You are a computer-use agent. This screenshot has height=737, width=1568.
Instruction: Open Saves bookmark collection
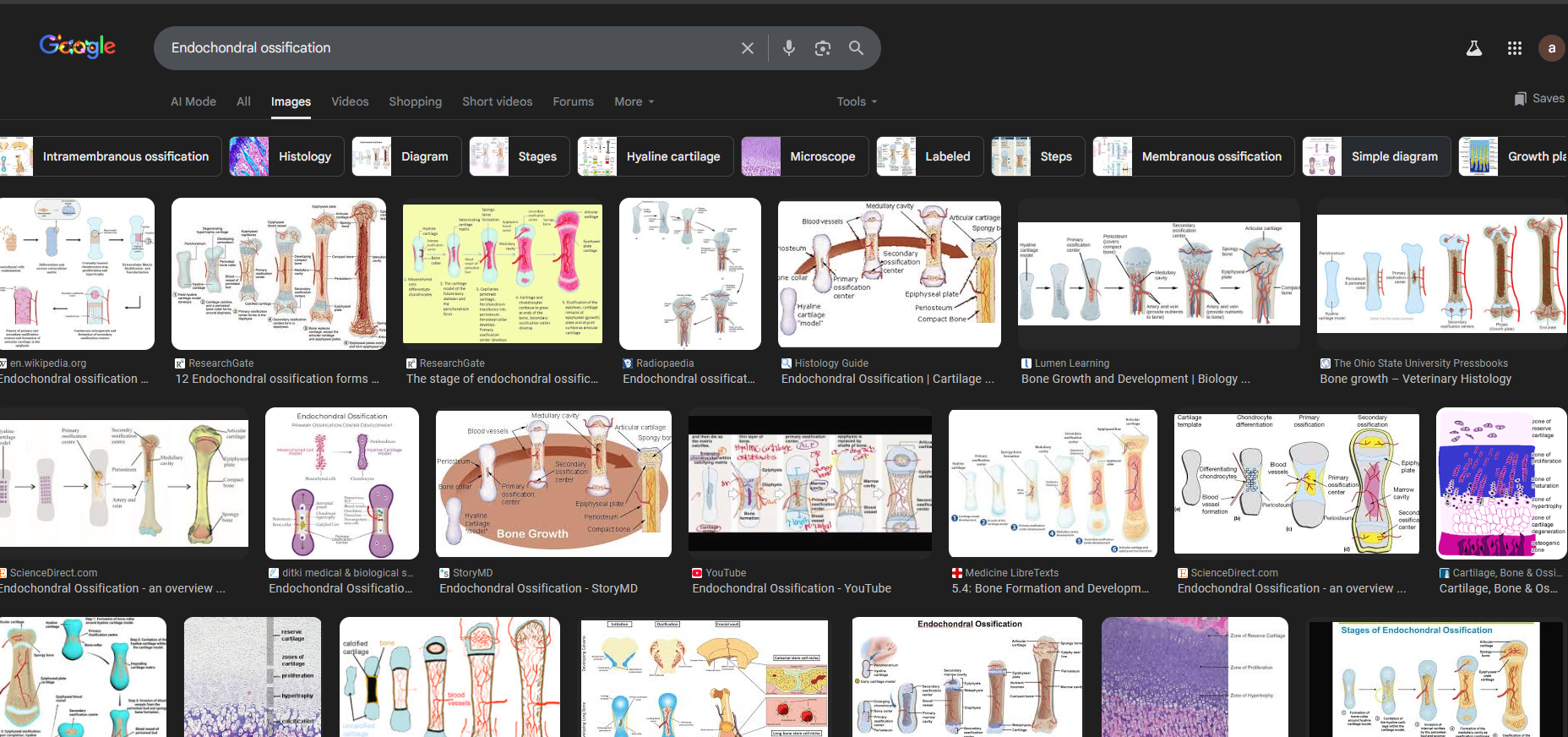coord(1539,99)
